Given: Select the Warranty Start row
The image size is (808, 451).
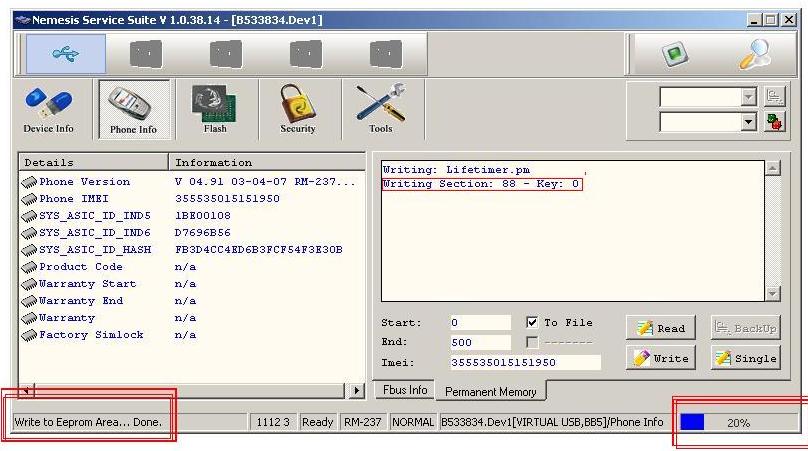Looking at the screenshot, I should [191, 284].
